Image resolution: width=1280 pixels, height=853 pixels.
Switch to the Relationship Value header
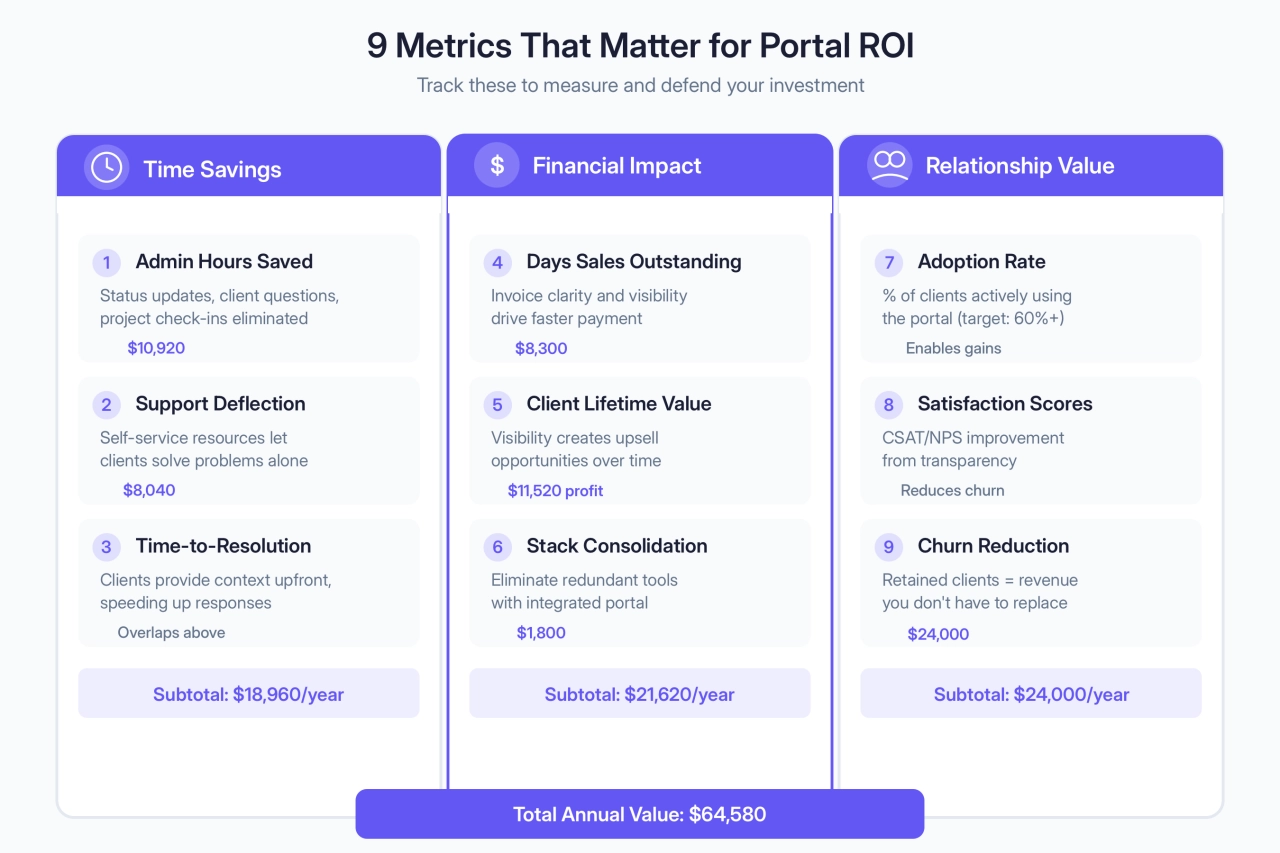pos(1031,166)
